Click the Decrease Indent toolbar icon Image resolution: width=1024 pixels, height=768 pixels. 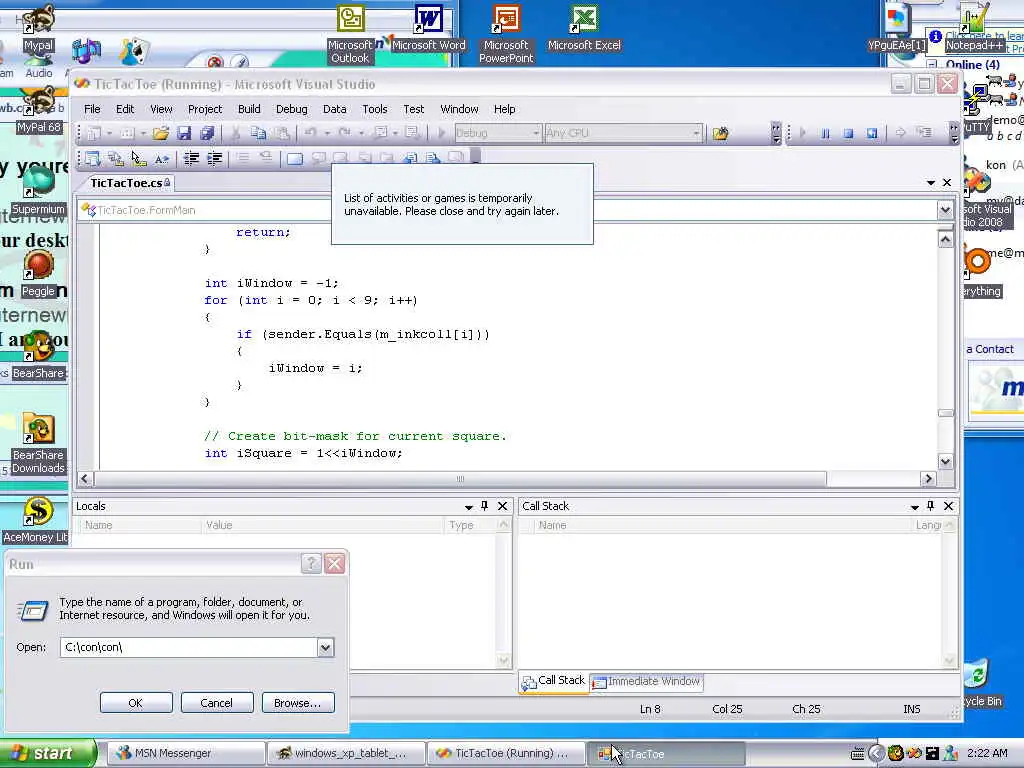pos(191,158)
